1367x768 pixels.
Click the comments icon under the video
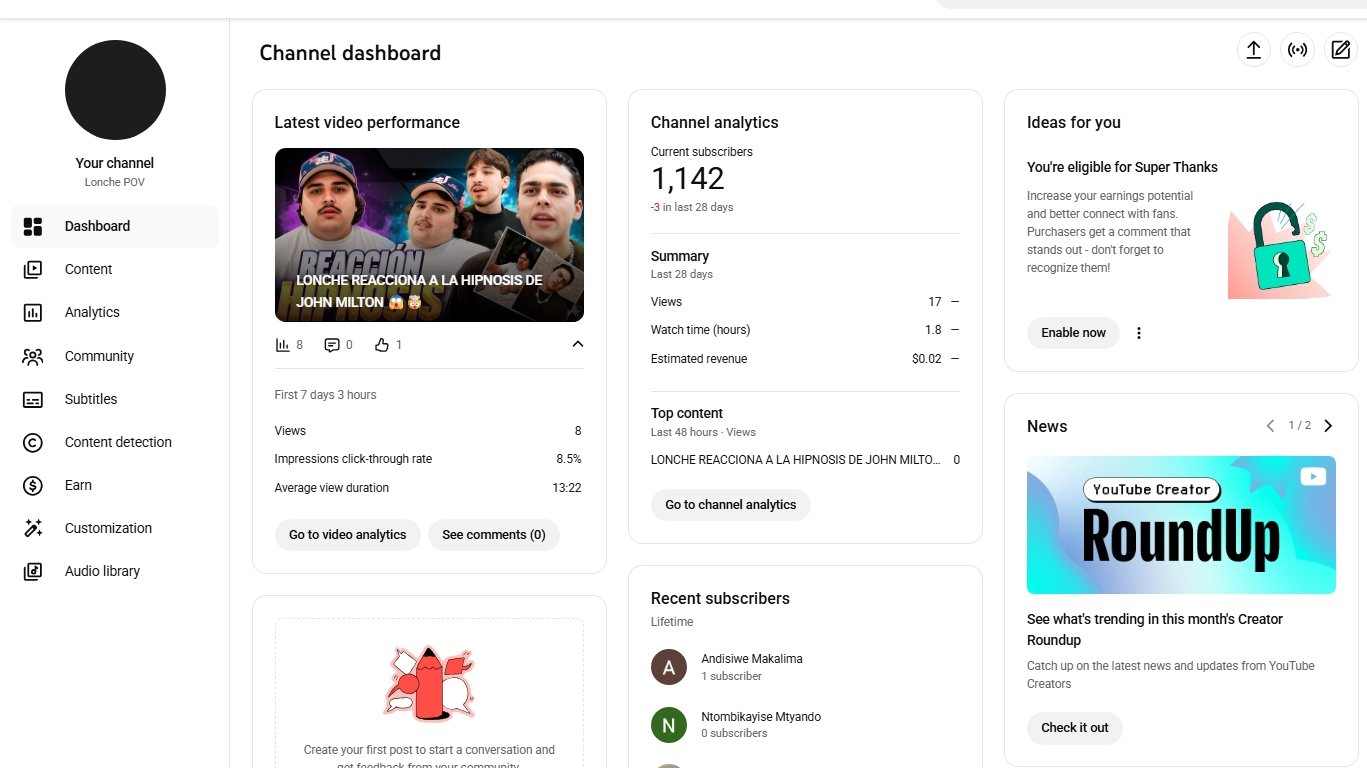point(332,345)
